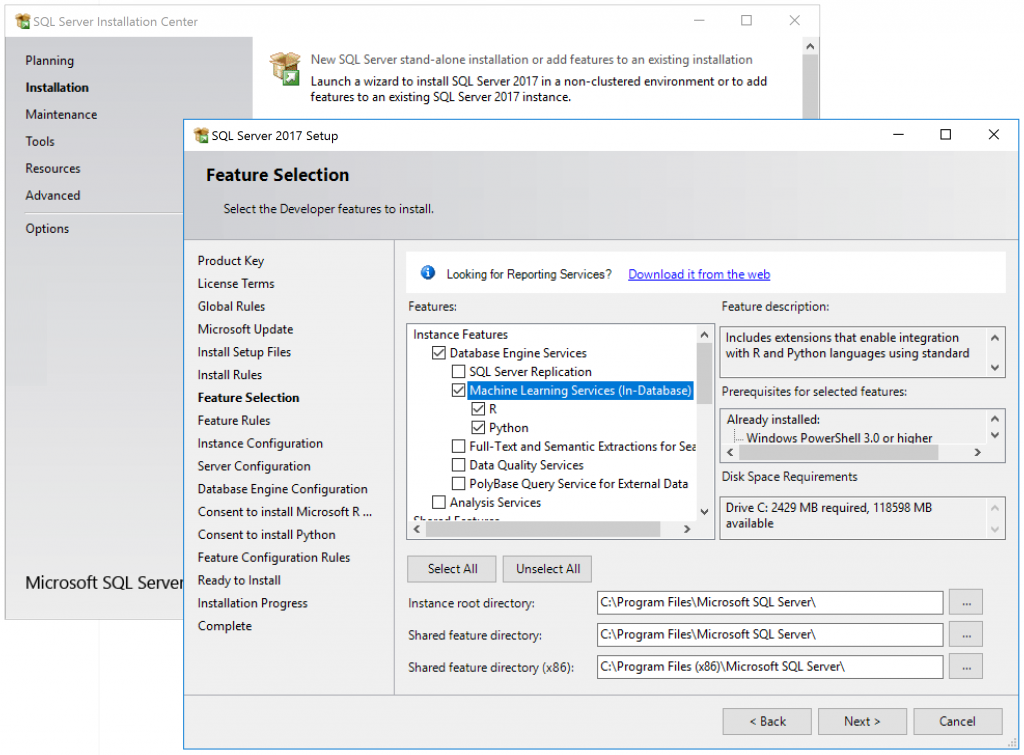Select Instance Features tree heading
This screenshot has width=1024, height=755.
[x=460, y=334]
